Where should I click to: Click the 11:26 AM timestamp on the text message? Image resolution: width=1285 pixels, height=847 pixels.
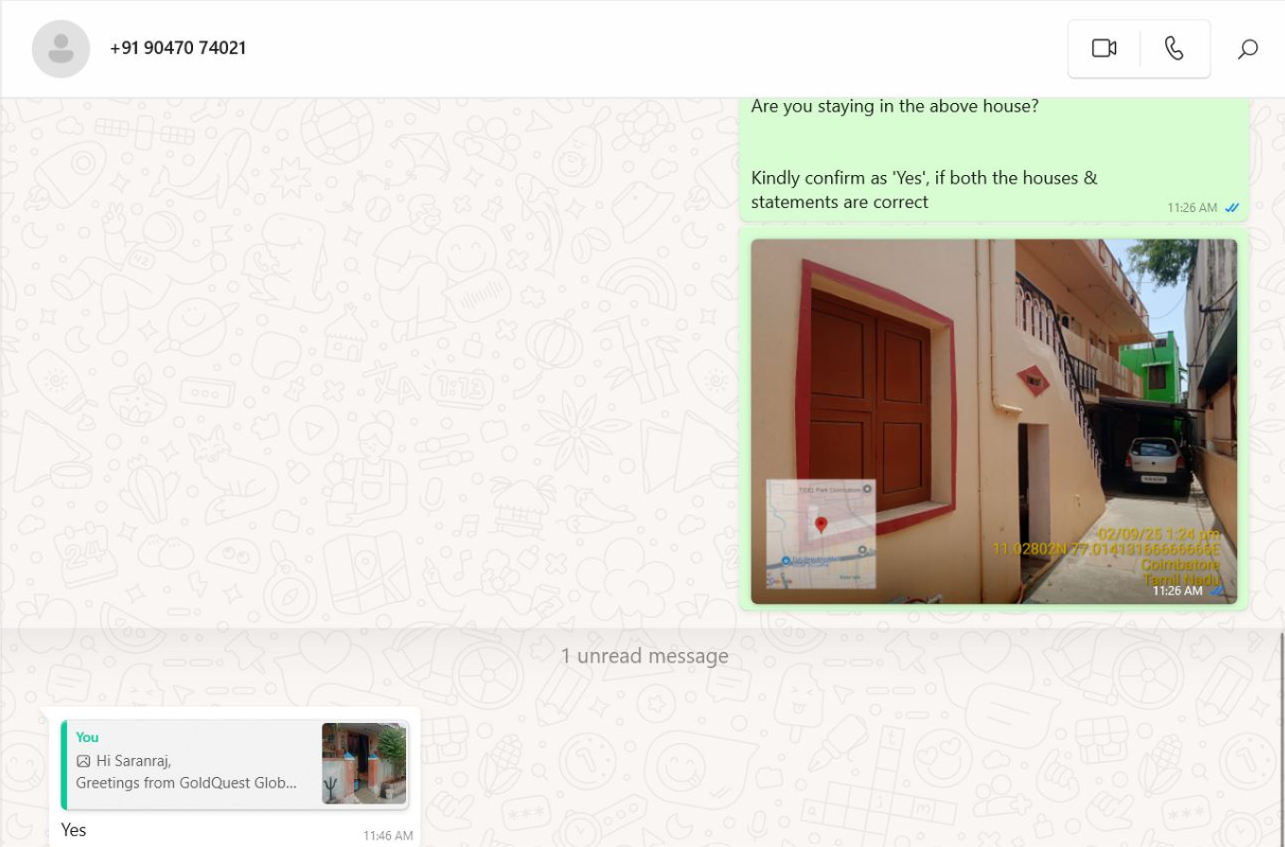(1192, 208)
